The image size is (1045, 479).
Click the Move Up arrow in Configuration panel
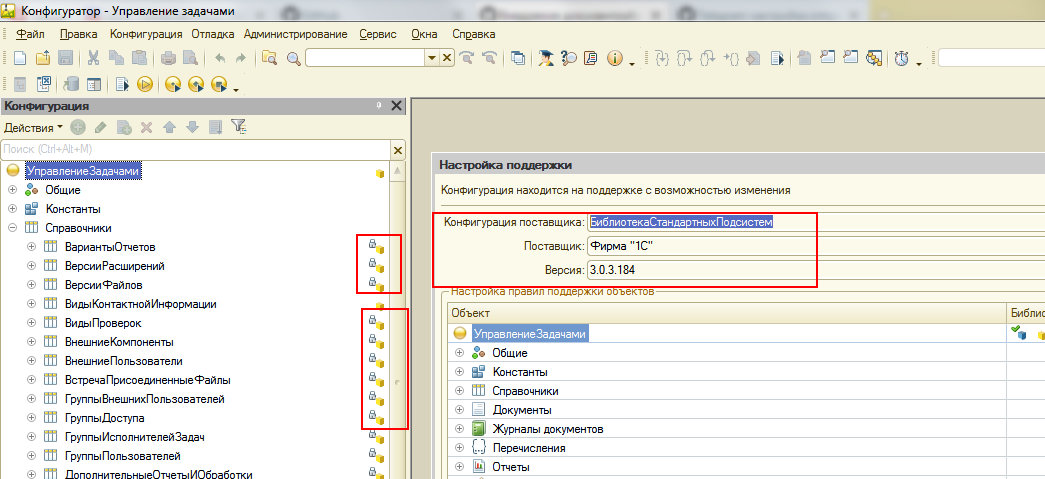[169, 127]
